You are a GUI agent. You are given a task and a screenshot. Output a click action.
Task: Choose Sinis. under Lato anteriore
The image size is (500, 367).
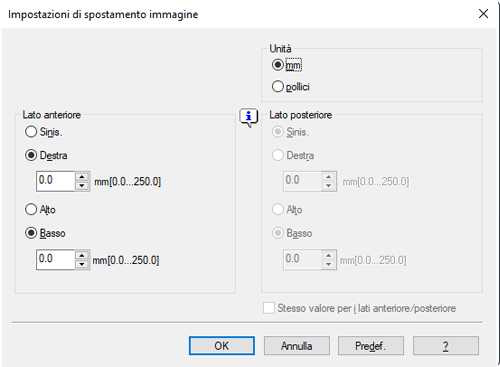pos(31,132)
